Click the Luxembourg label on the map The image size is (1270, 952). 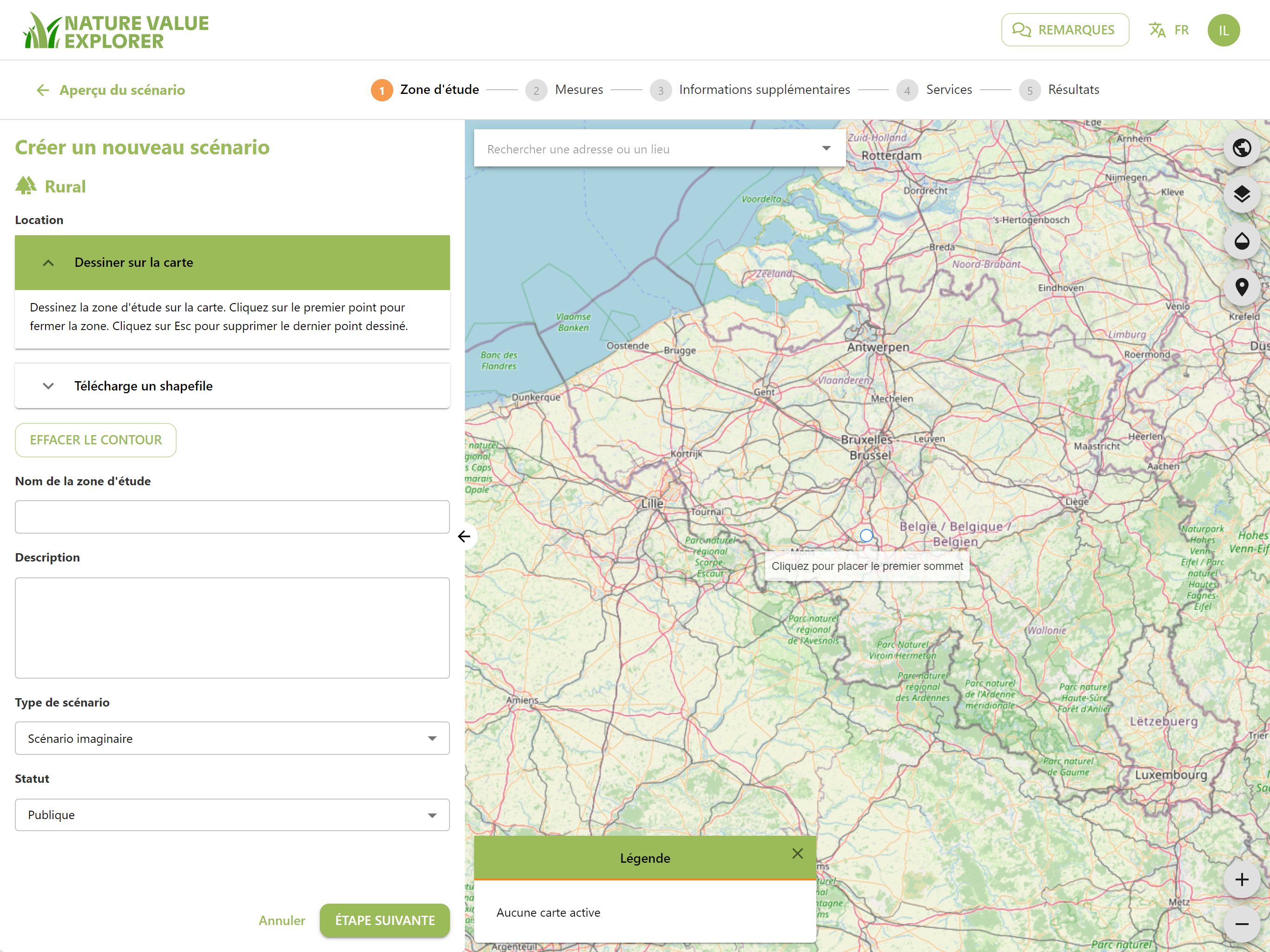click(x=1171, y=774)
